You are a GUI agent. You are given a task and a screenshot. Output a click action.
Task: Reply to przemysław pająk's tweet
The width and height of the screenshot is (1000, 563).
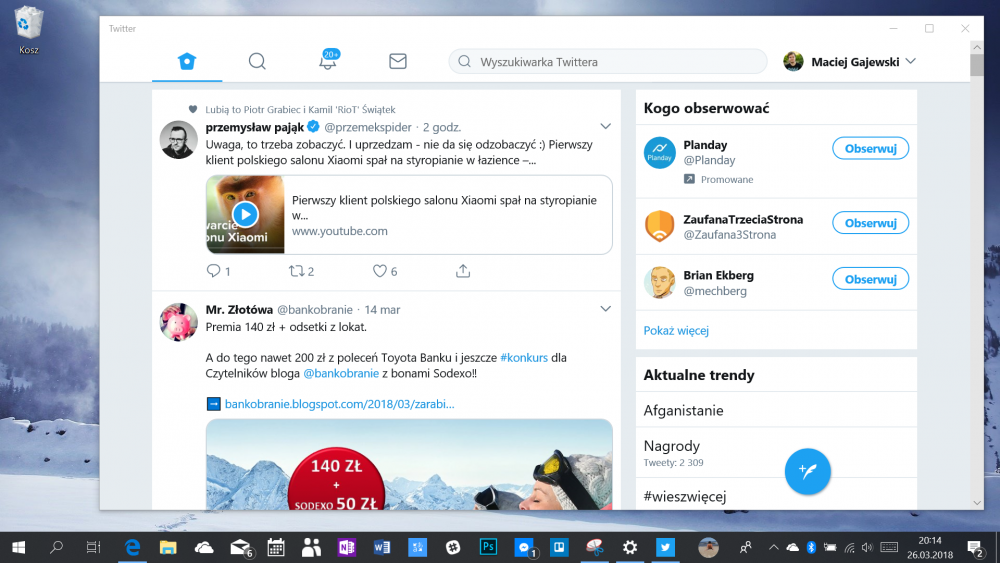pos(213,271)
